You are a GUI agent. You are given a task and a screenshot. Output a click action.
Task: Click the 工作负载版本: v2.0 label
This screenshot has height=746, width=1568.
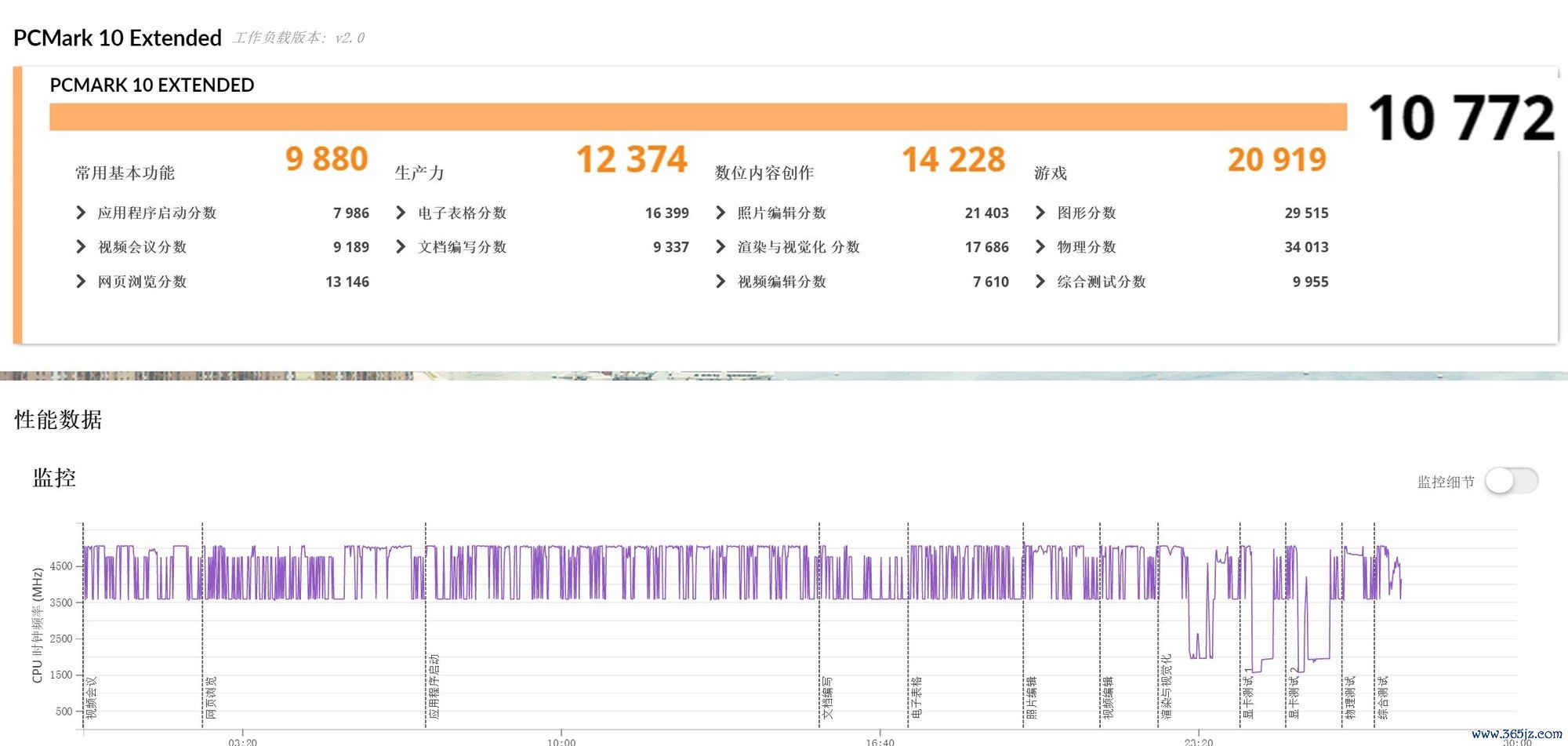tap(299, 38)
